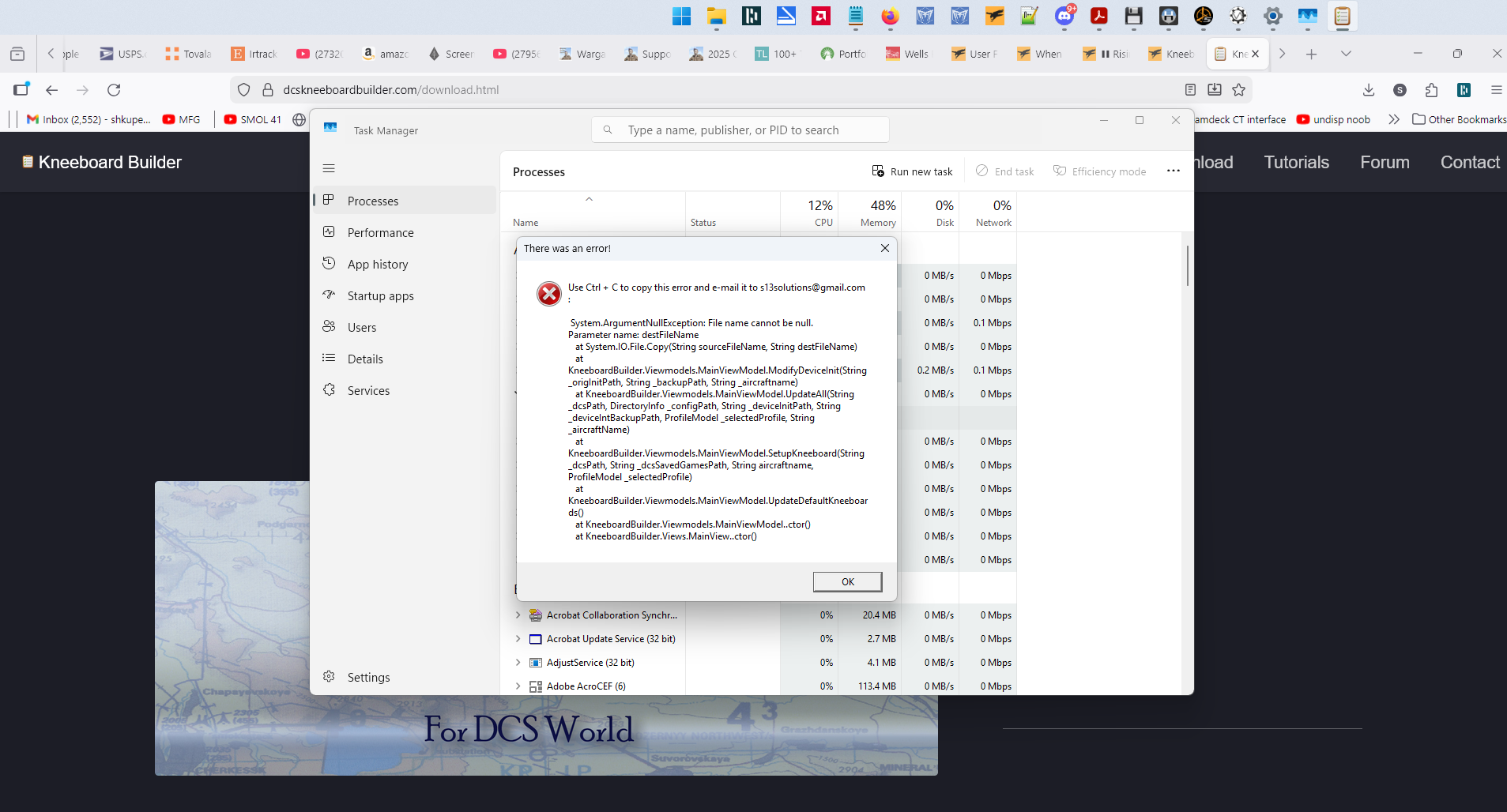The image size is (1507, 812).
Task: Open Task Manager Settings
Action: click(x=405, y=677)
